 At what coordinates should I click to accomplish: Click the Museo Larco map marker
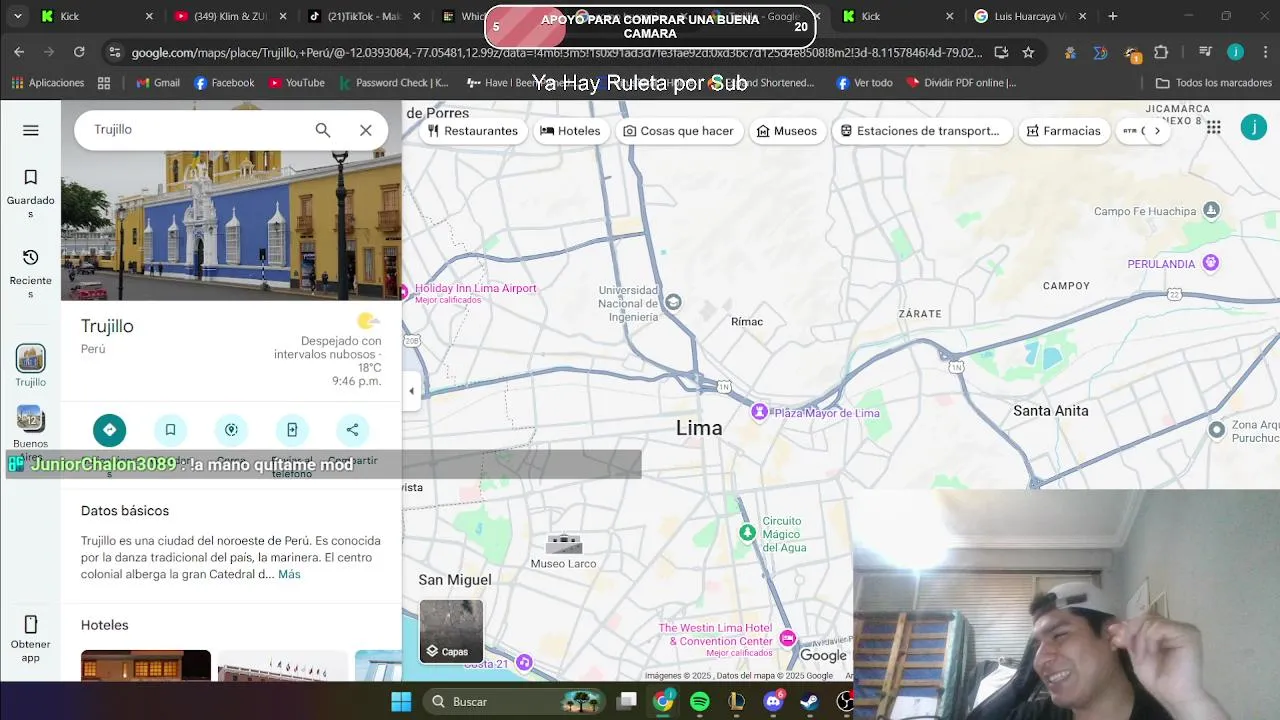(x=564, y=544)
